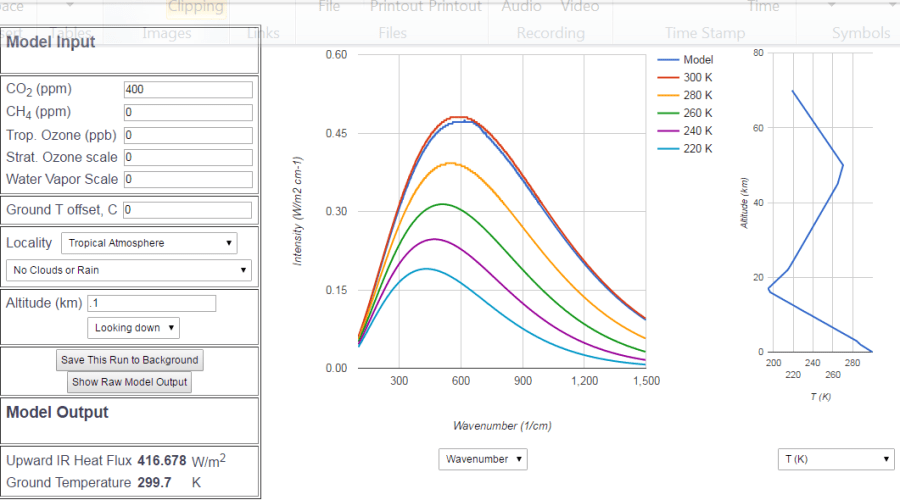Click Show Raw Model Output button
900x500 pixels.
(x=128, y=382)
